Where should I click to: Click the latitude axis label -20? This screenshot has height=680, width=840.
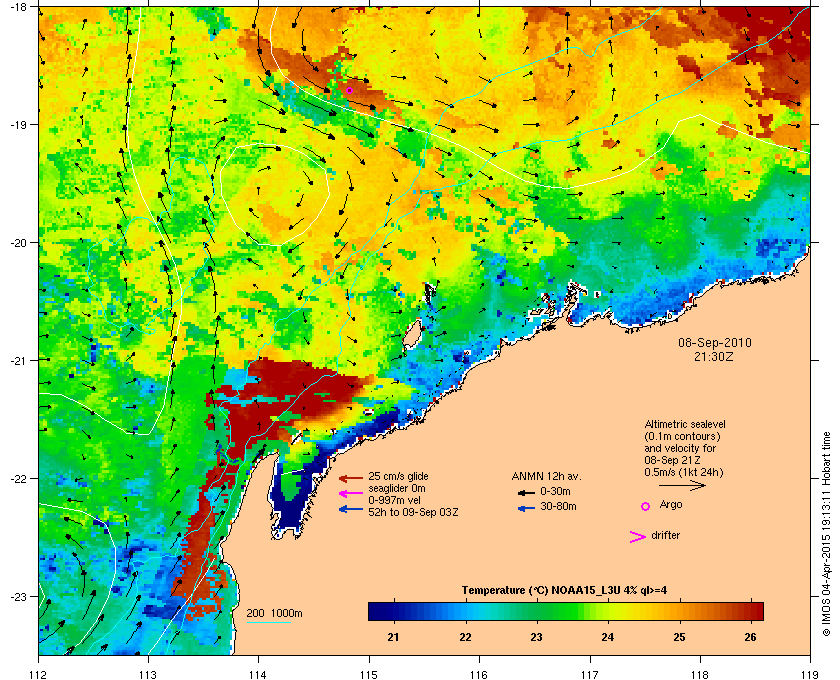(19, 243)
